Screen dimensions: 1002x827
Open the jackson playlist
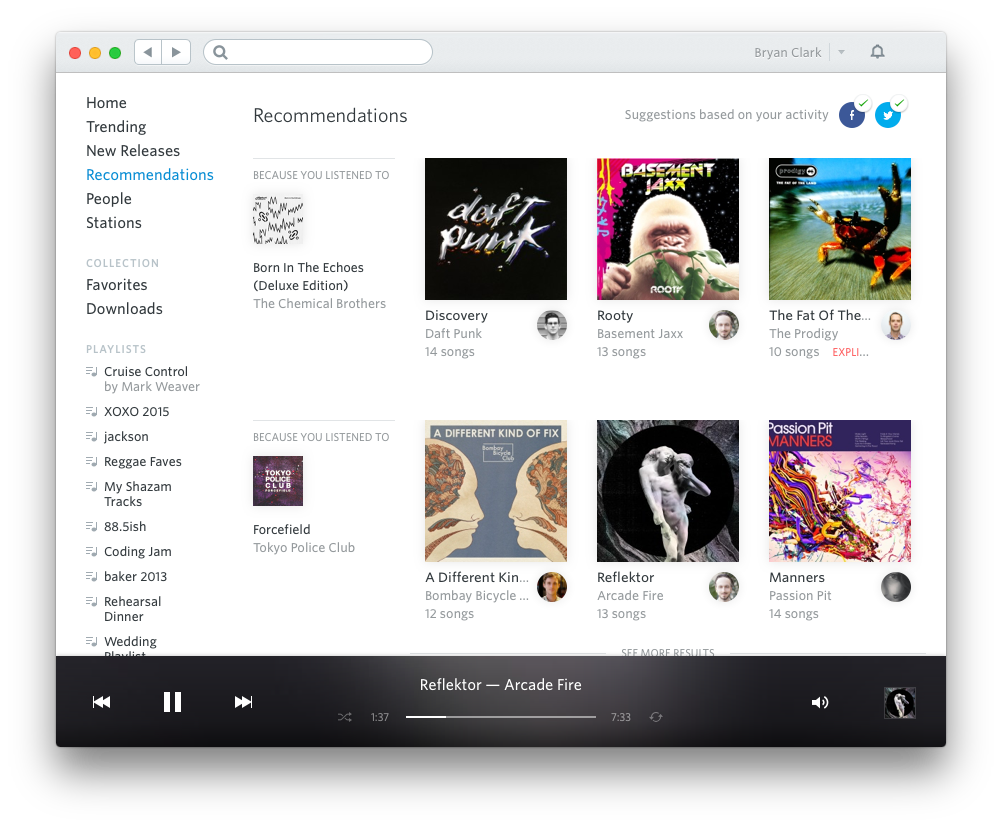coord(126,437)
